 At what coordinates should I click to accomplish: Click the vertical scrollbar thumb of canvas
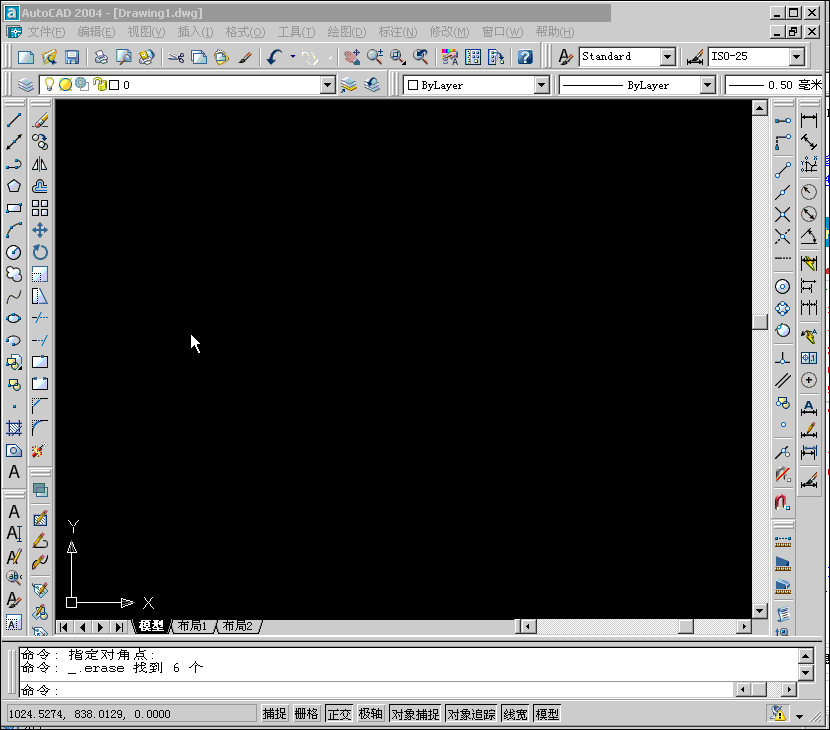coord(760,322)
